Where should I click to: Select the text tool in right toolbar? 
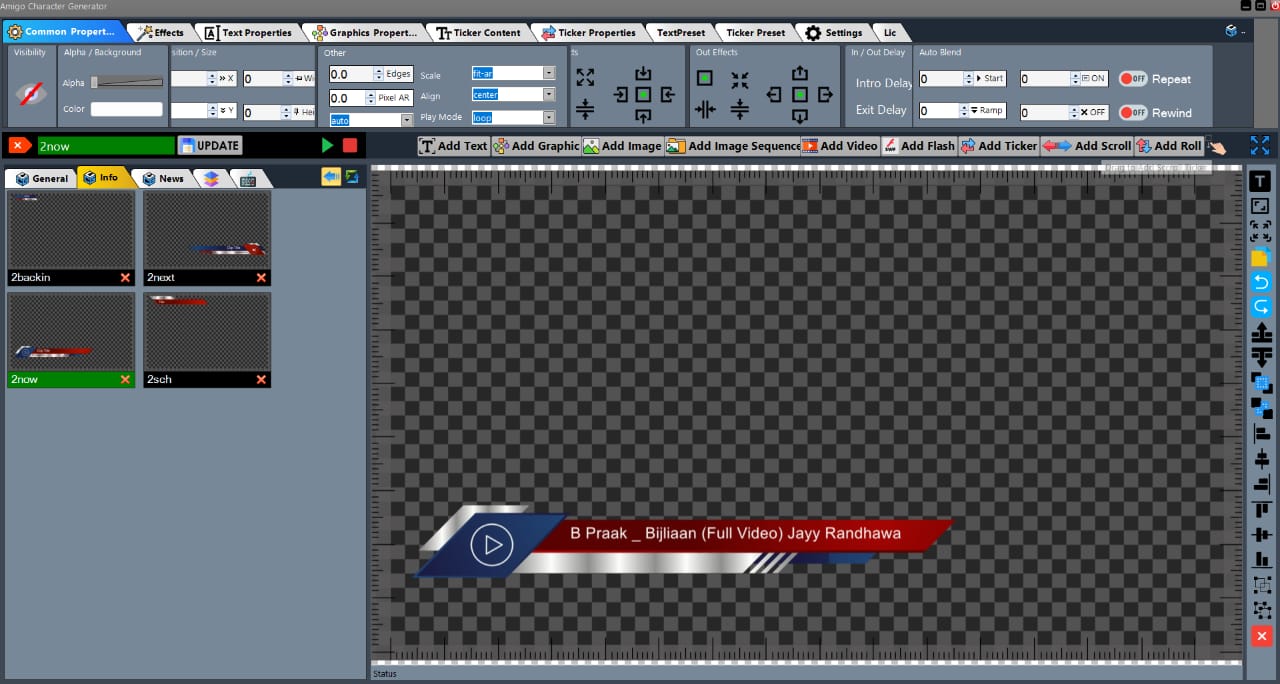click(x=1261, y=181)
